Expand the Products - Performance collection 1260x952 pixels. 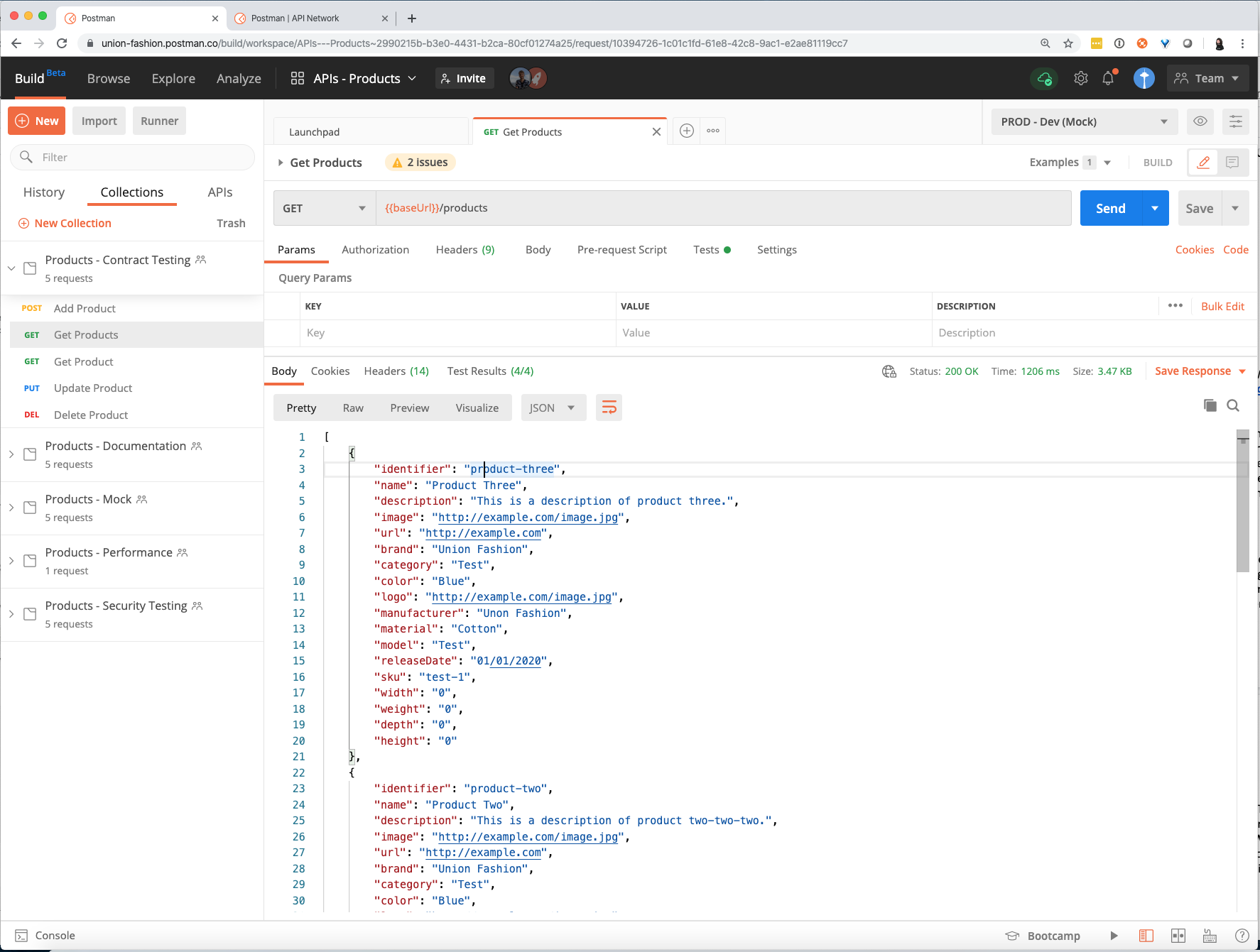(11, 561)
